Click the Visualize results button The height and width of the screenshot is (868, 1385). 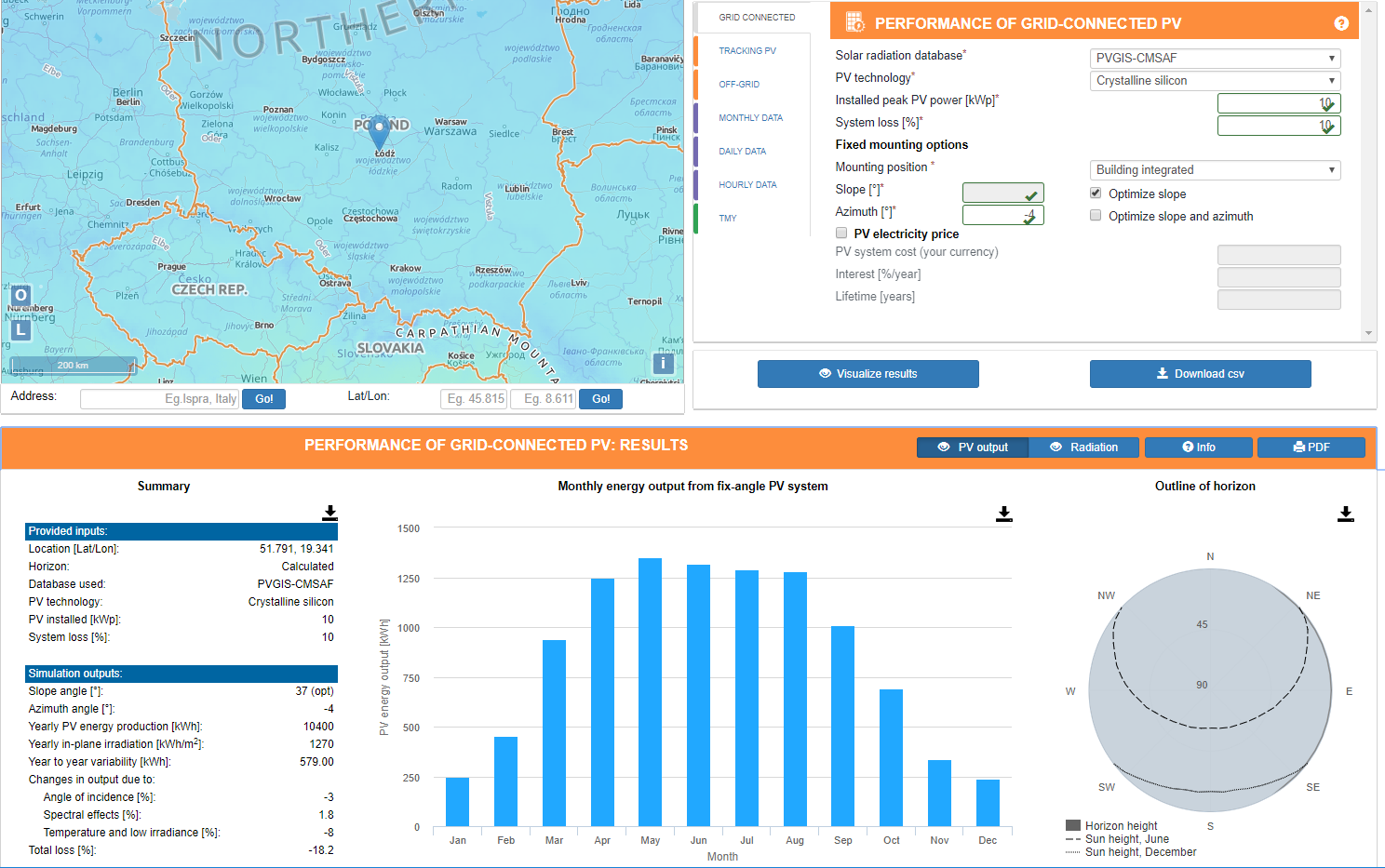868,374
